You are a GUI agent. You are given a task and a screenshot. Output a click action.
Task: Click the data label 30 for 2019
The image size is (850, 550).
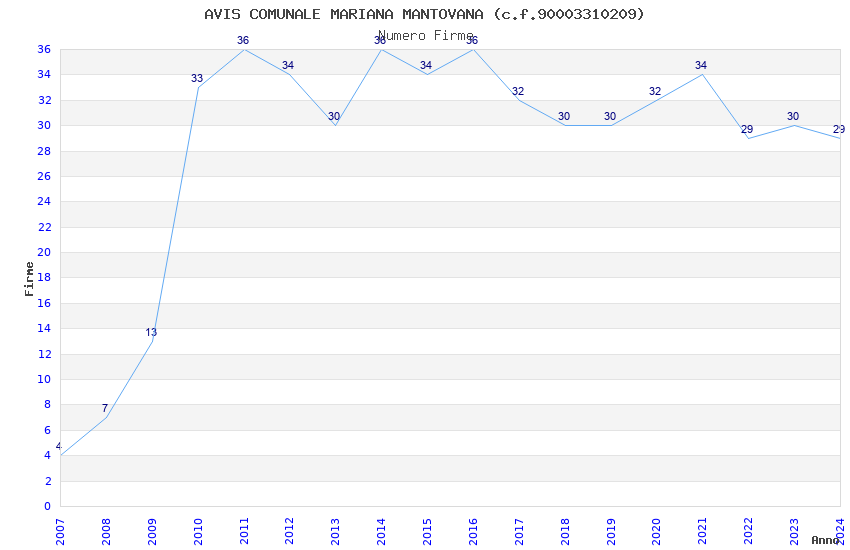[x=610, y=117]
